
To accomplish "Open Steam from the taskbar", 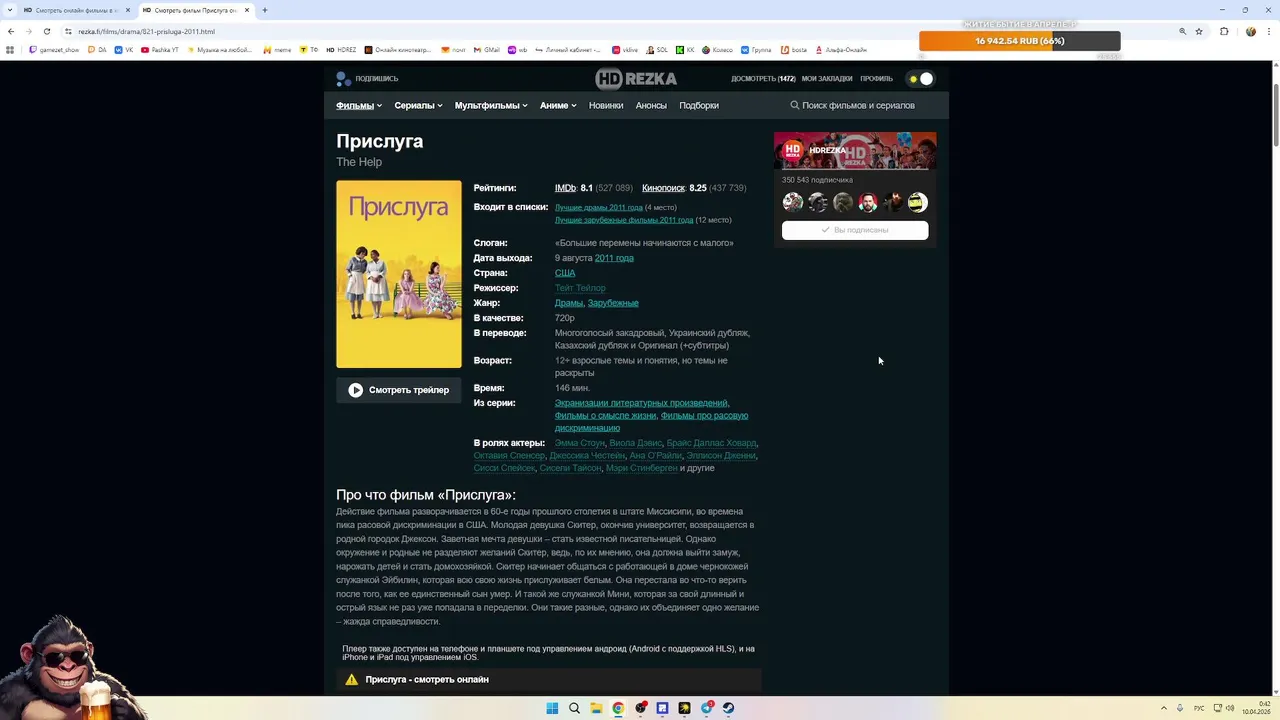I will point(728,708).
